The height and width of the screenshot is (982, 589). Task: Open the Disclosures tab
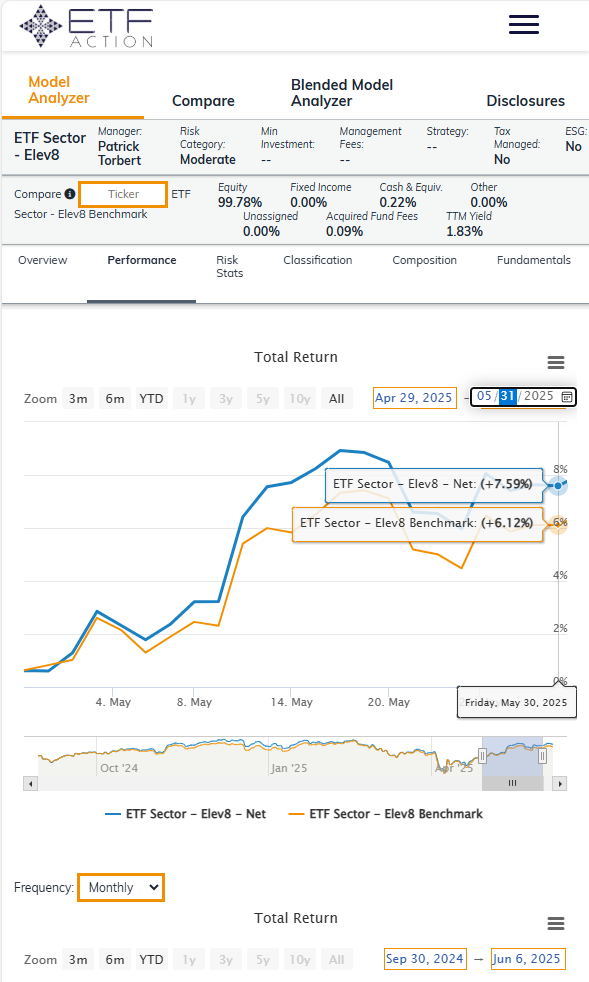[525, 101]
